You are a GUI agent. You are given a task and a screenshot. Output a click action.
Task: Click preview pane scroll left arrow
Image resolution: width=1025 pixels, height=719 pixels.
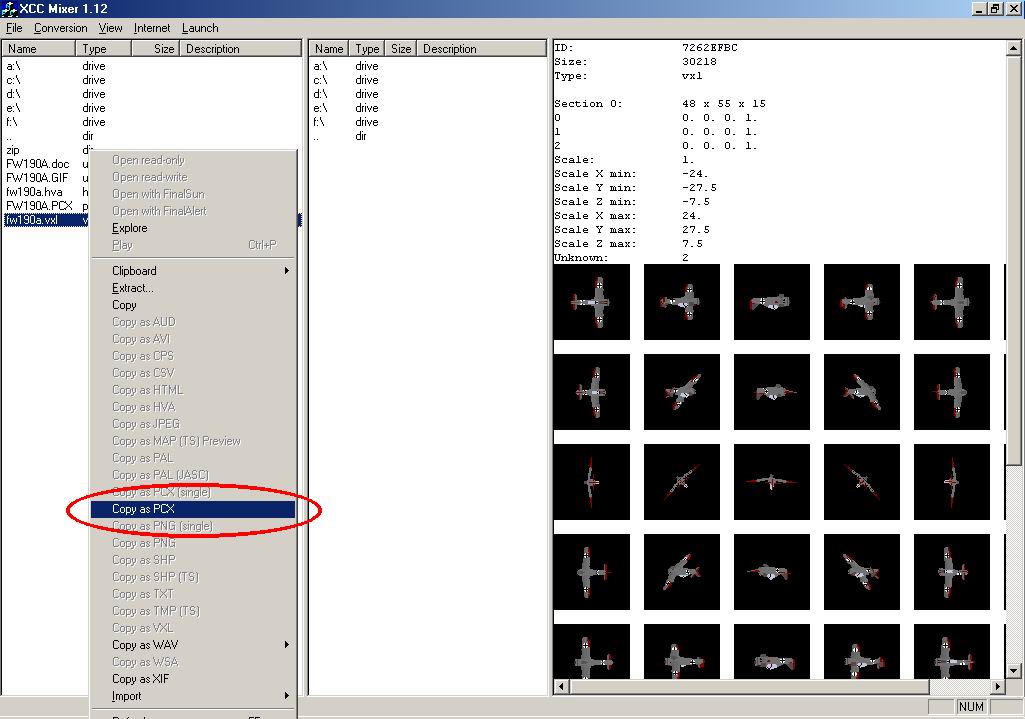[x=561, y=686]
